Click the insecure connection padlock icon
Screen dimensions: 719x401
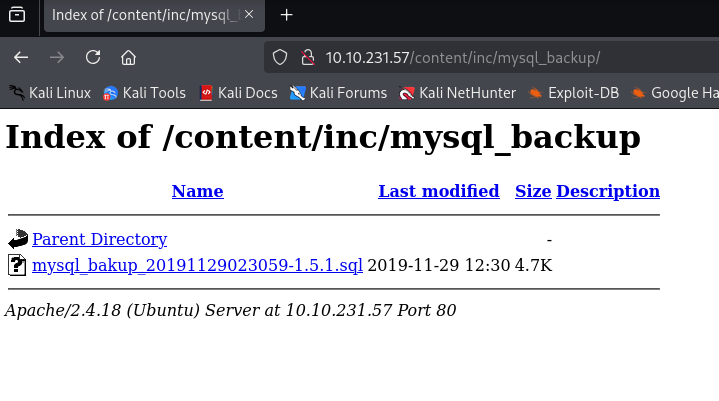tap(307, 57)
